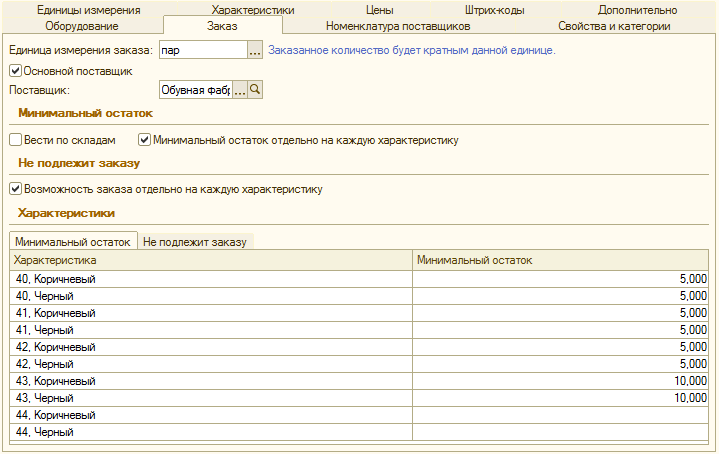Click ellipsis button for order unit

coord(255,50)
